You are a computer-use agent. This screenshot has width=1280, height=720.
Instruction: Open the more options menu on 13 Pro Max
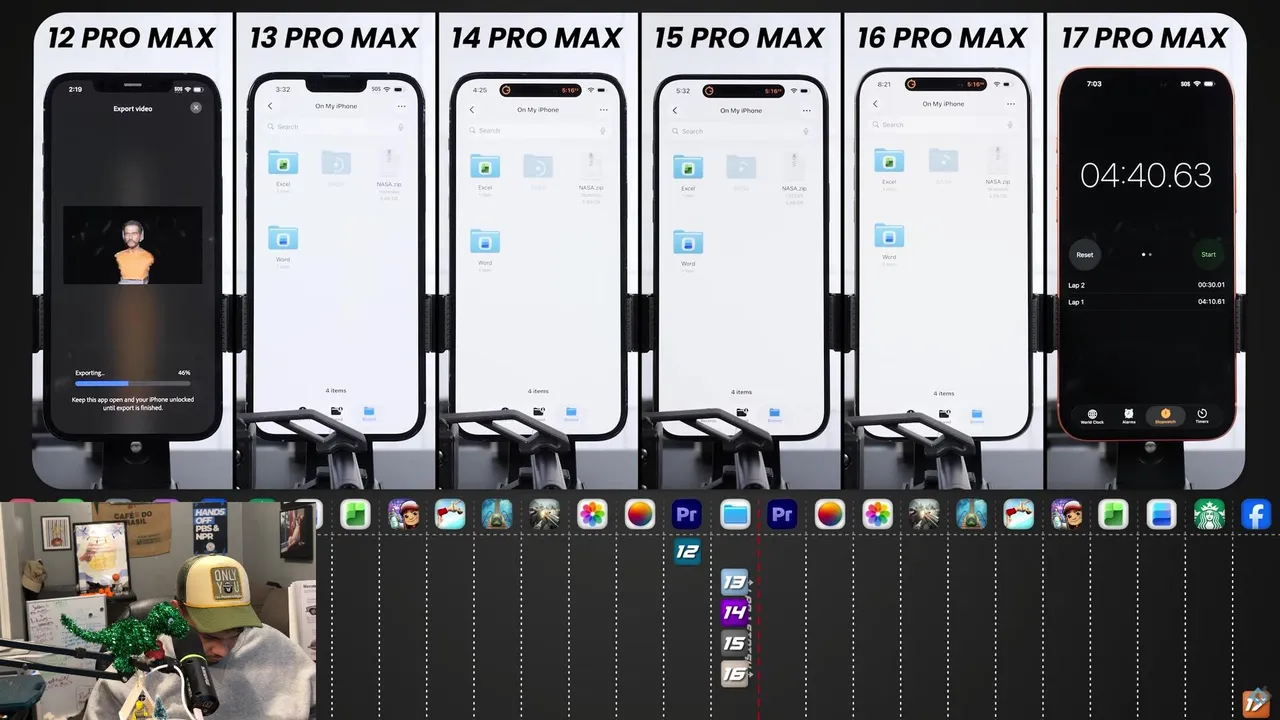point(401,106)
